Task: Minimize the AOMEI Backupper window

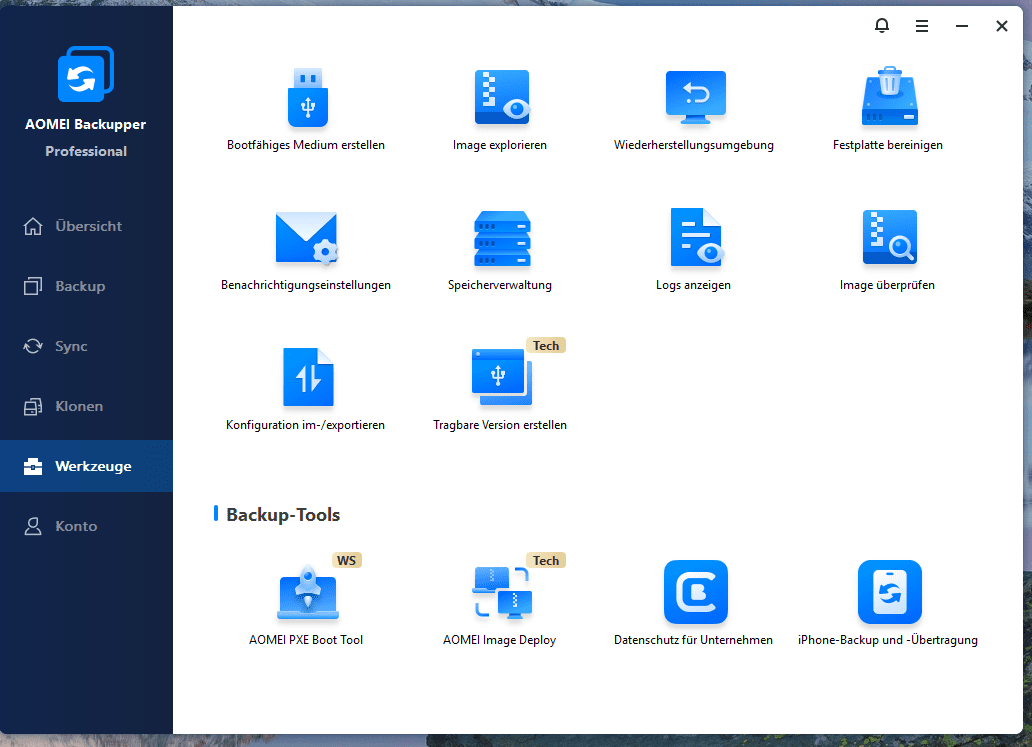Action: coord(962,26)
